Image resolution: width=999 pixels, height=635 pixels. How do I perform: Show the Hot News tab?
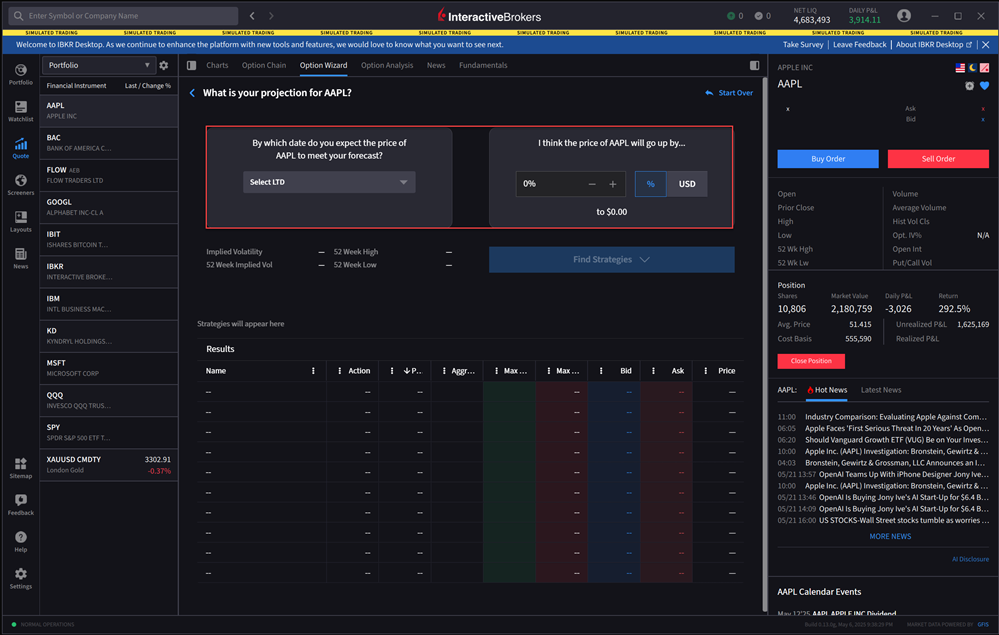click(827, 390)
